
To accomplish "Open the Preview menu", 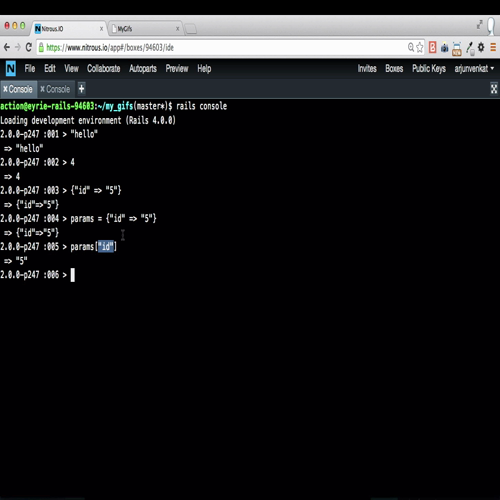I will (177, 69).
